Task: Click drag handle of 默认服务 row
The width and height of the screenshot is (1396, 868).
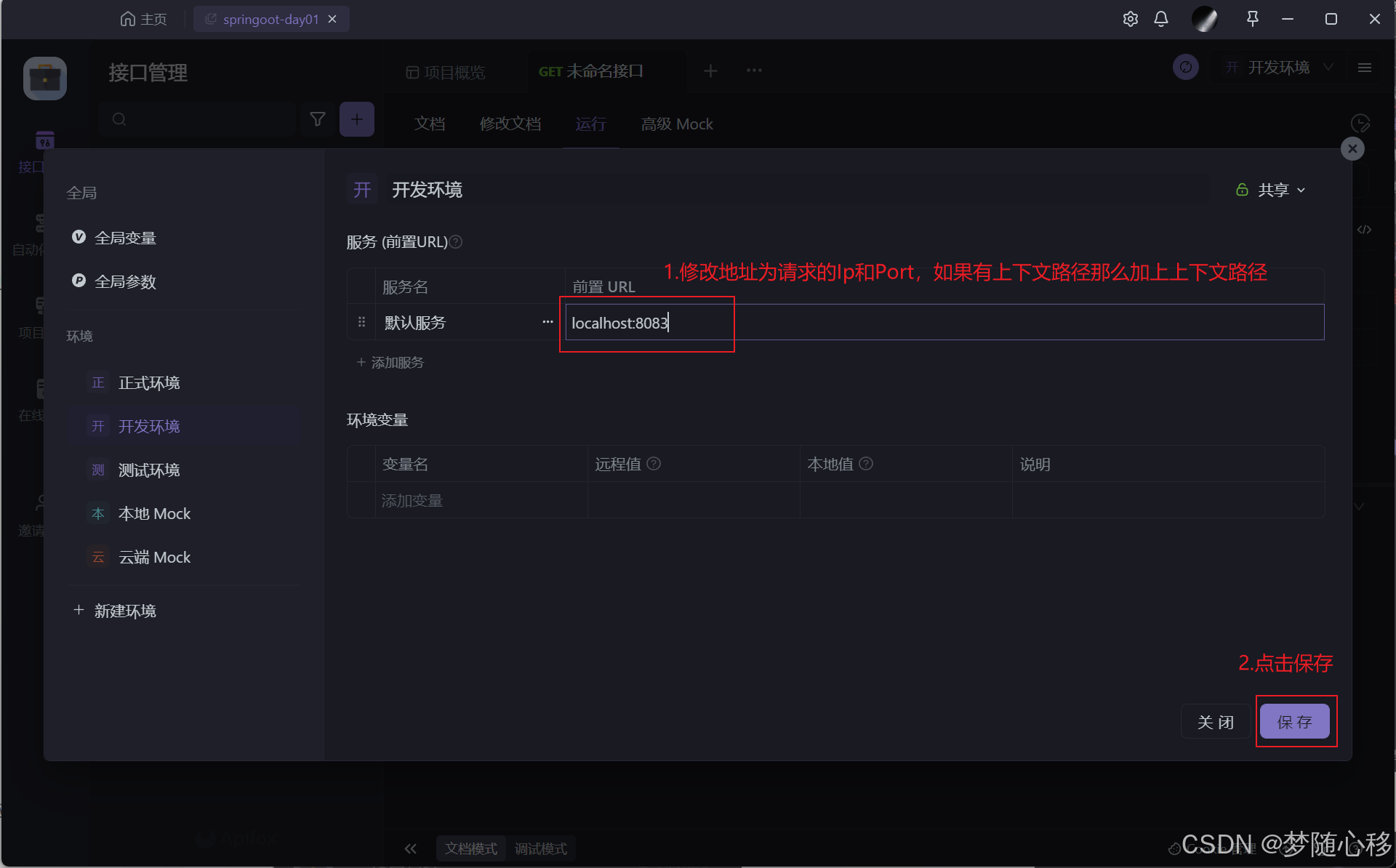Action: point(361,322)
